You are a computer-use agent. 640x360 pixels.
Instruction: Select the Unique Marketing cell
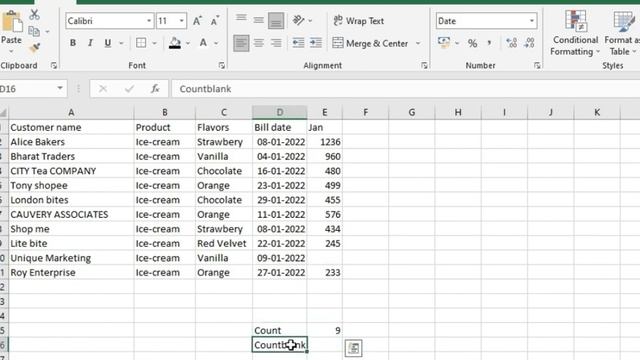[x=71, y=258]
